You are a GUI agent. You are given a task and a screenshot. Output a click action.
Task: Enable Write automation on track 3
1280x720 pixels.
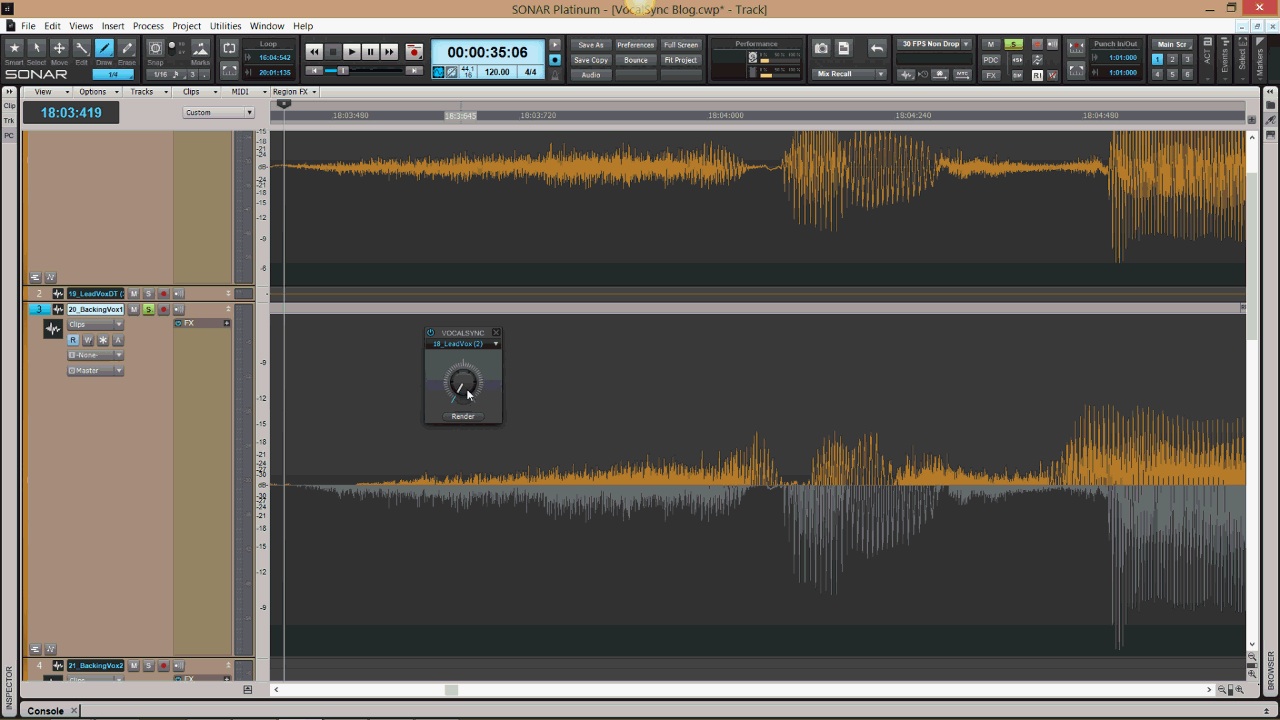(88, 340)
